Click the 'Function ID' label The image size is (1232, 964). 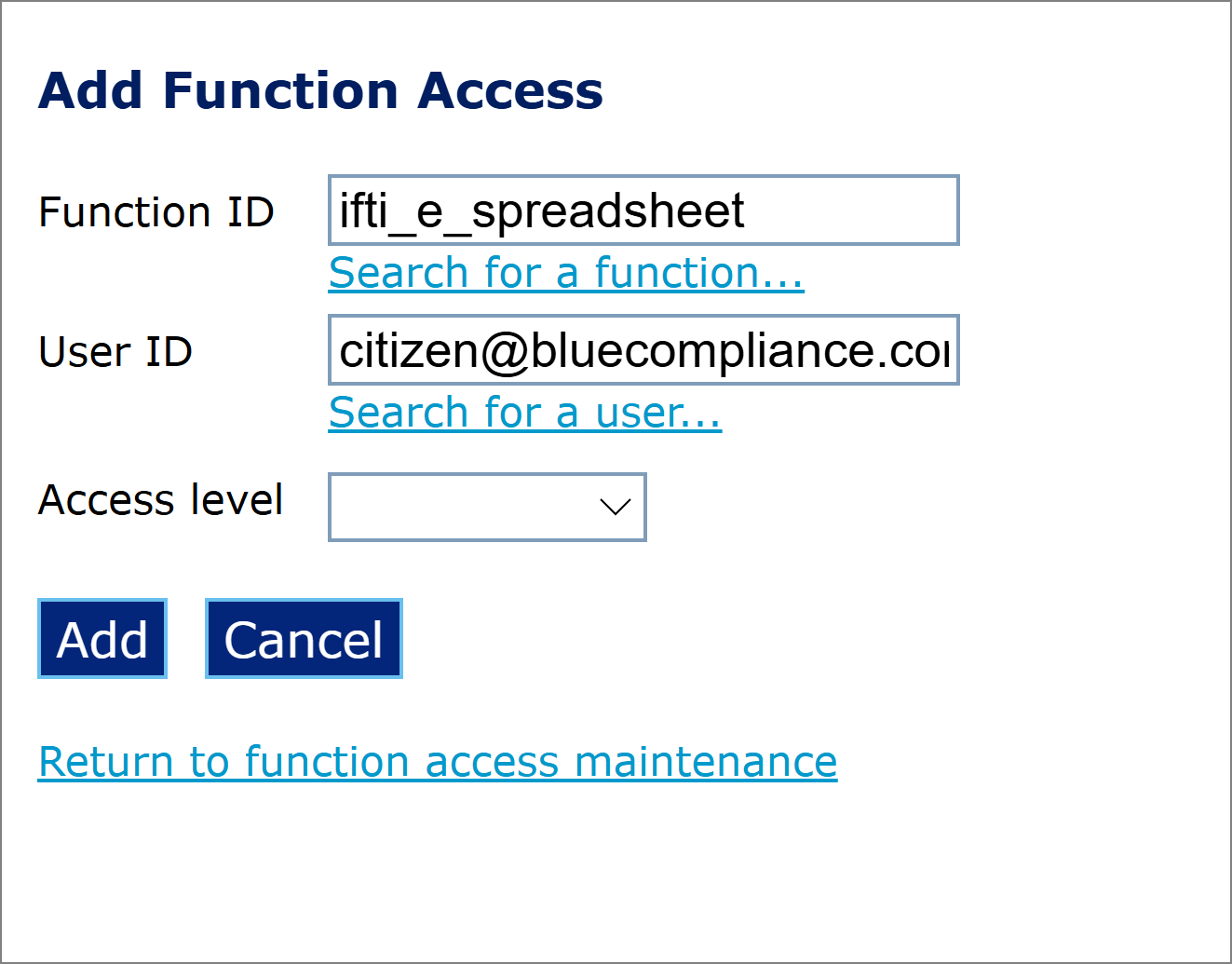click(x=156, y=212)
